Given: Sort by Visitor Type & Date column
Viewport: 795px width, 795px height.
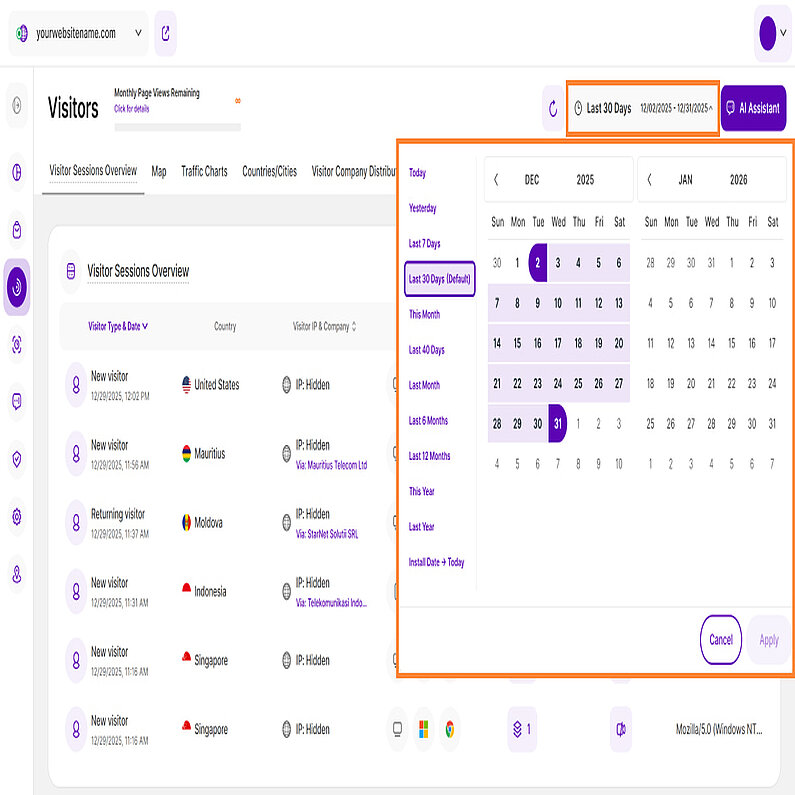Looking at the screenshot, I should click(118, 326).
